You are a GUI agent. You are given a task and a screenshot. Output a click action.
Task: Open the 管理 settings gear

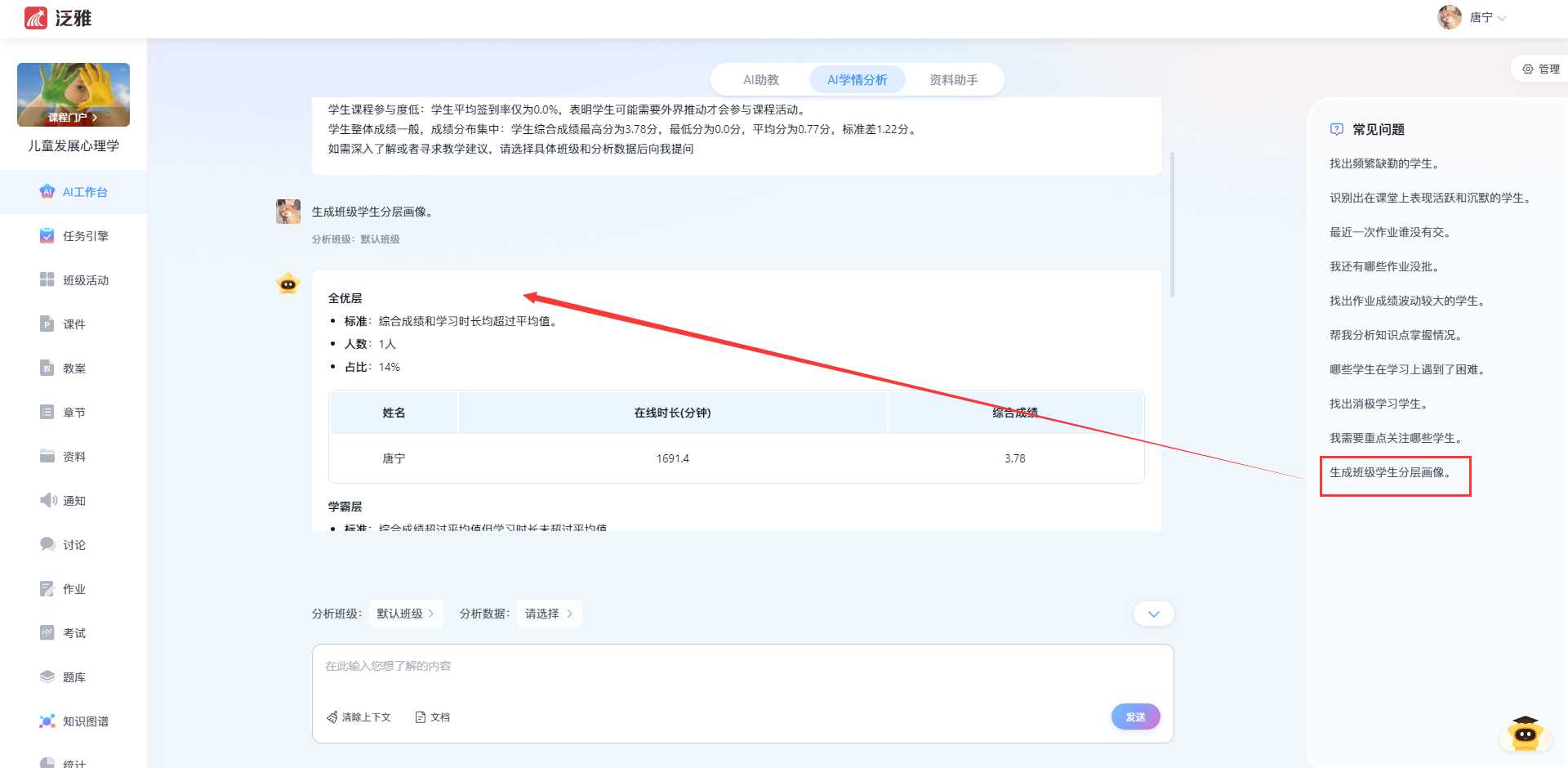(1528, 69)
